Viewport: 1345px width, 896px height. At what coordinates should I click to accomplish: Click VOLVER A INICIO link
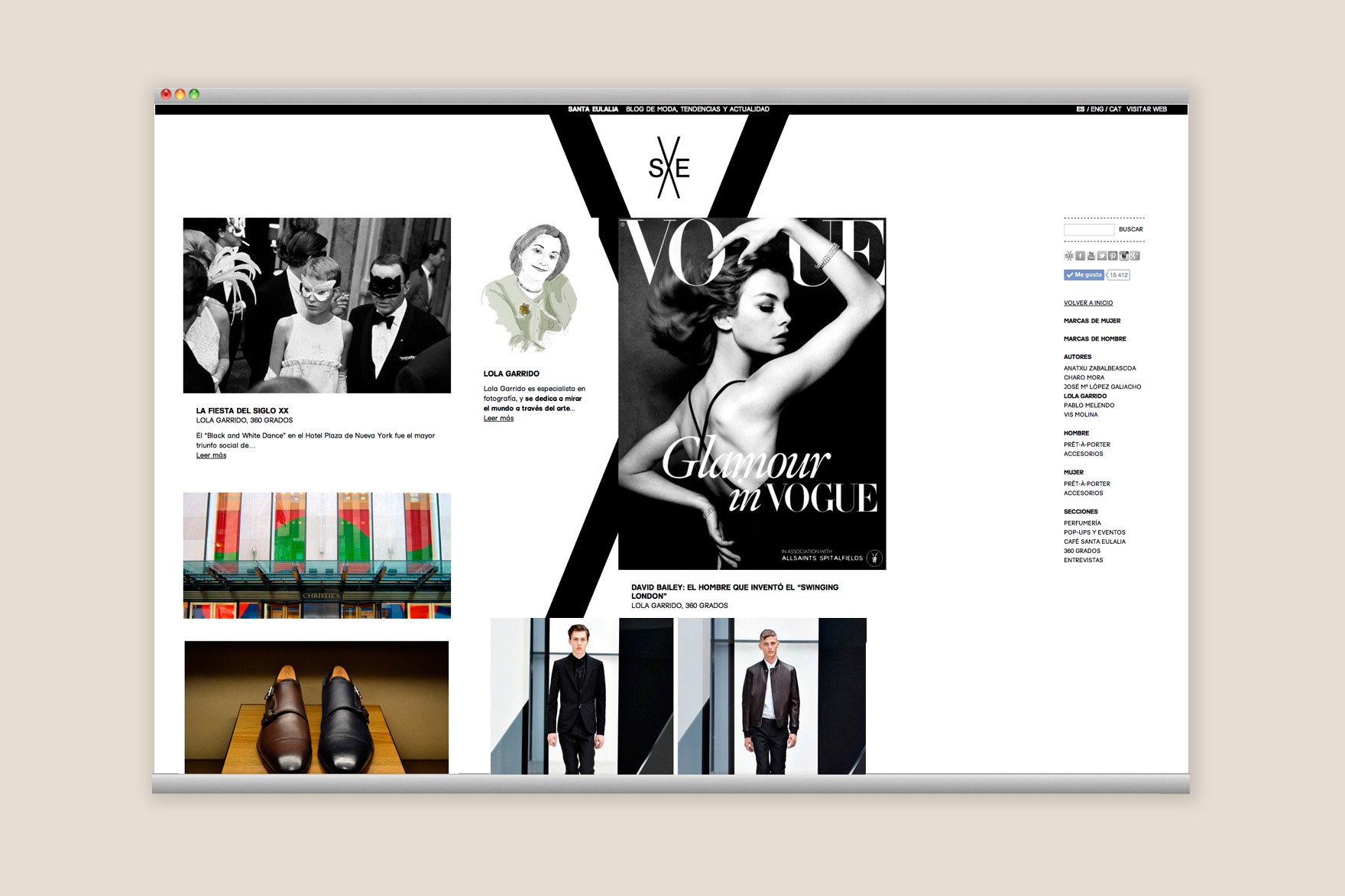[1088, 303]
